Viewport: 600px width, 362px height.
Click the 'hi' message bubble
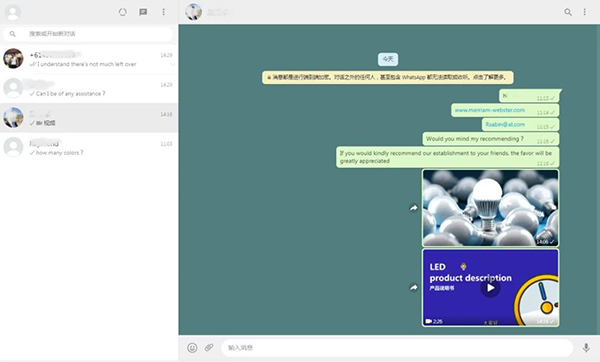(529, 96)
